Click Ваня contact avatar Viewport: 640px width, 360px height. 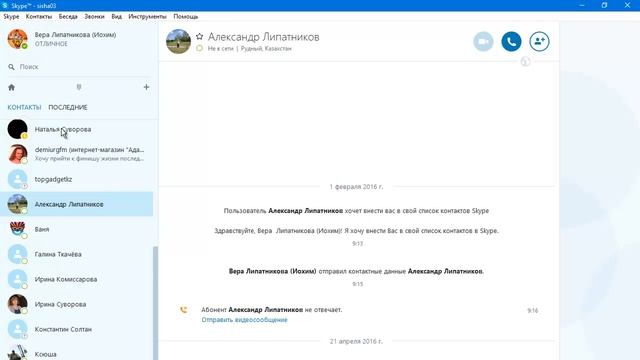pyautogui.click(x=18, y=229)
